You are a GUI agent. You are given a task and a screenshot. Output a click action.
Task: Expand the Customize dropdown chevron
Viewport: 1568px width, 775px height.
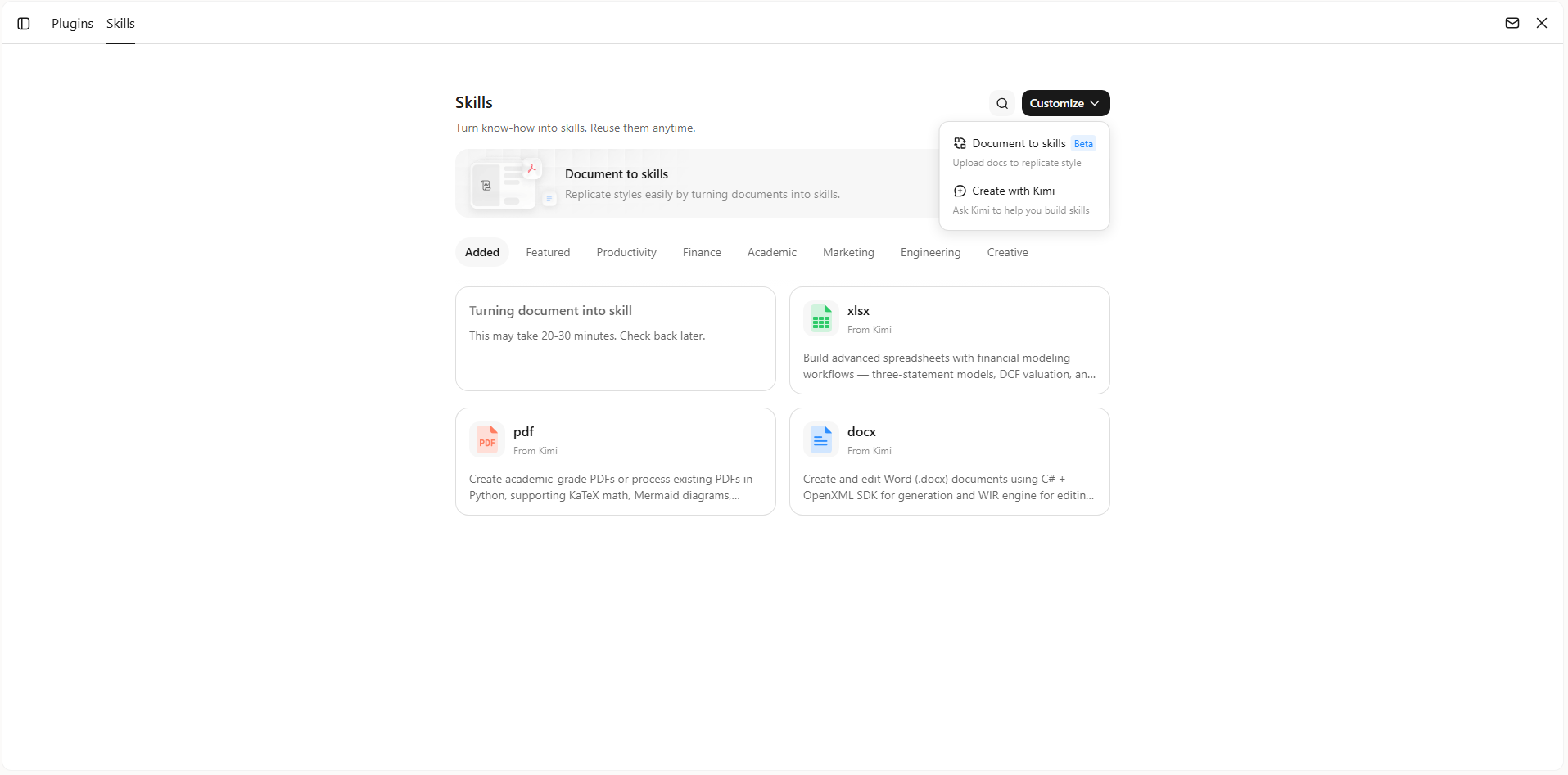[x=1095, y=103]
